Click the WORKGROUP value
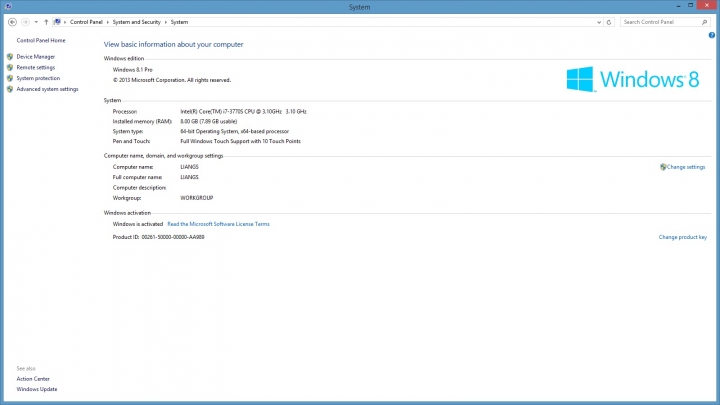The height and width of the screenshot is (405, 720). click(197, 198)
